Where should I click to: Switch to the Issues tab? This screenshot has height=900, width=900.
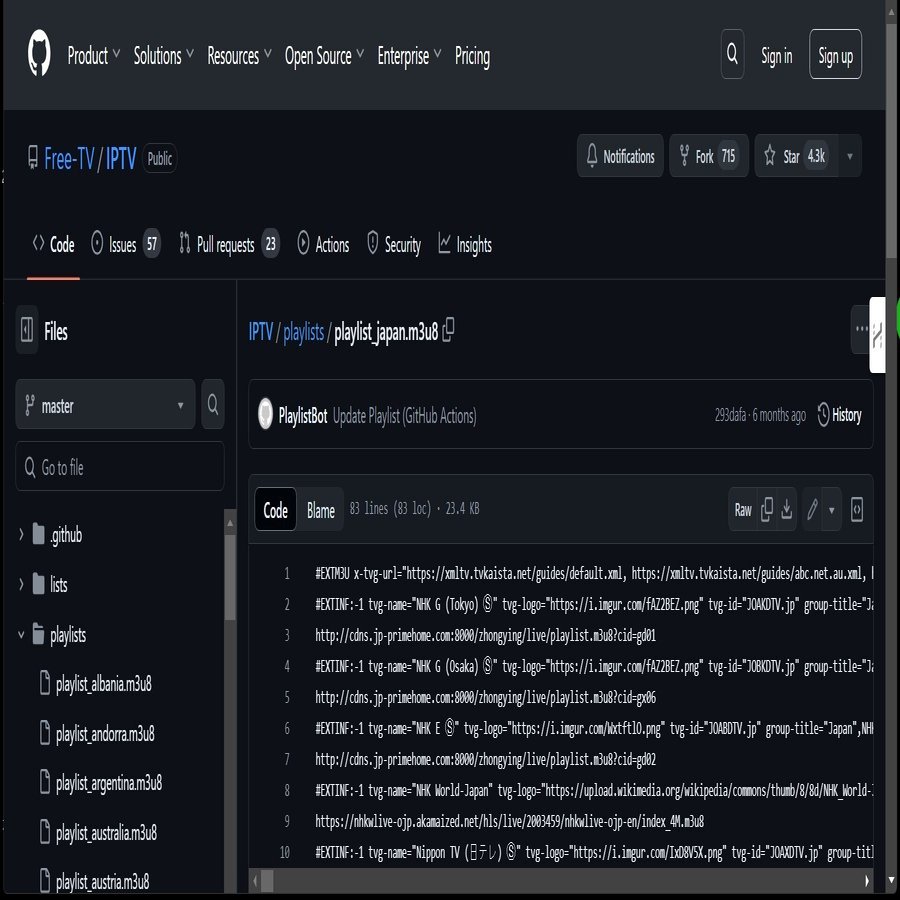coord(125,244)
